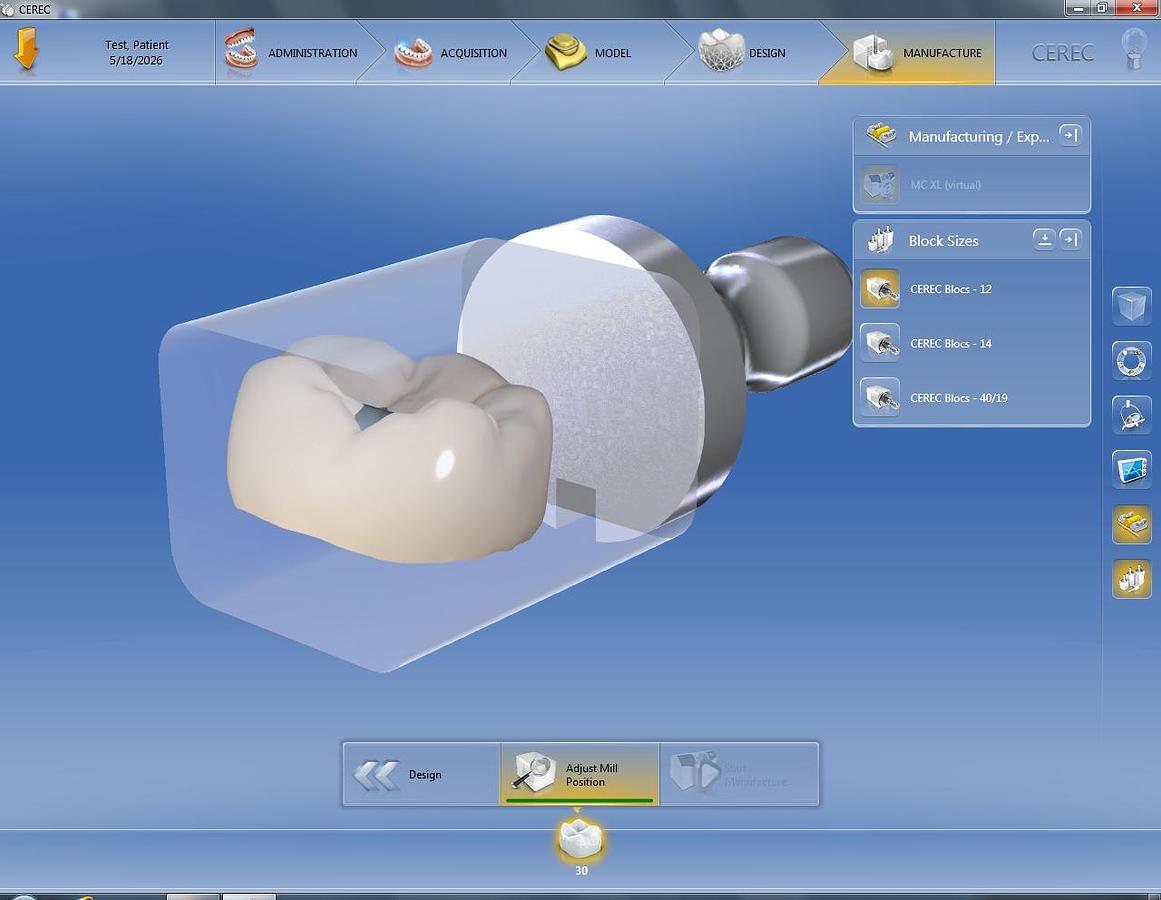
Task: Click the Adjust Mill Position magnifier icon
Action: (x=534, y=771)
